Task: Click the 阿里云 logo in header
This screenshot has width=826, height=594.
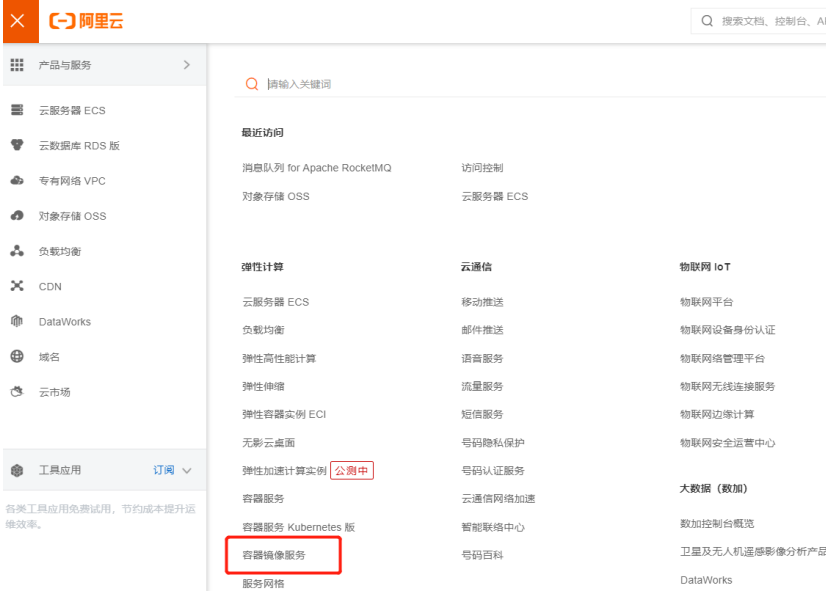Action: (87, 21)
